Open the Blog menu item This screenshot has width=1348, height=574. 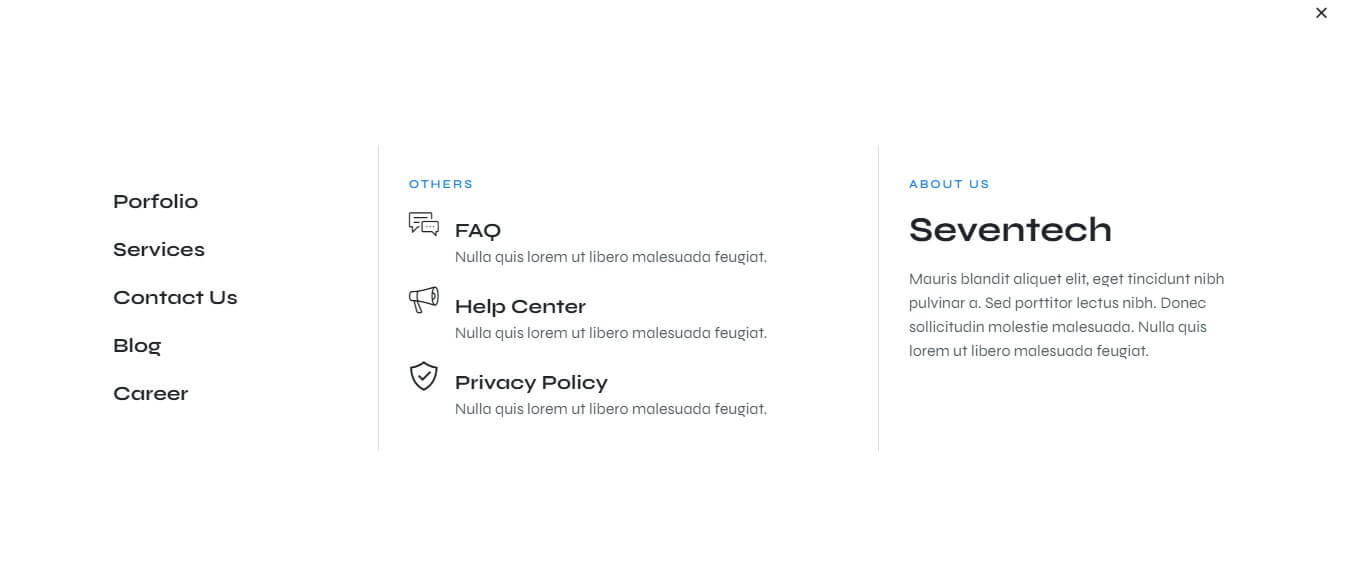coord(137,346)
